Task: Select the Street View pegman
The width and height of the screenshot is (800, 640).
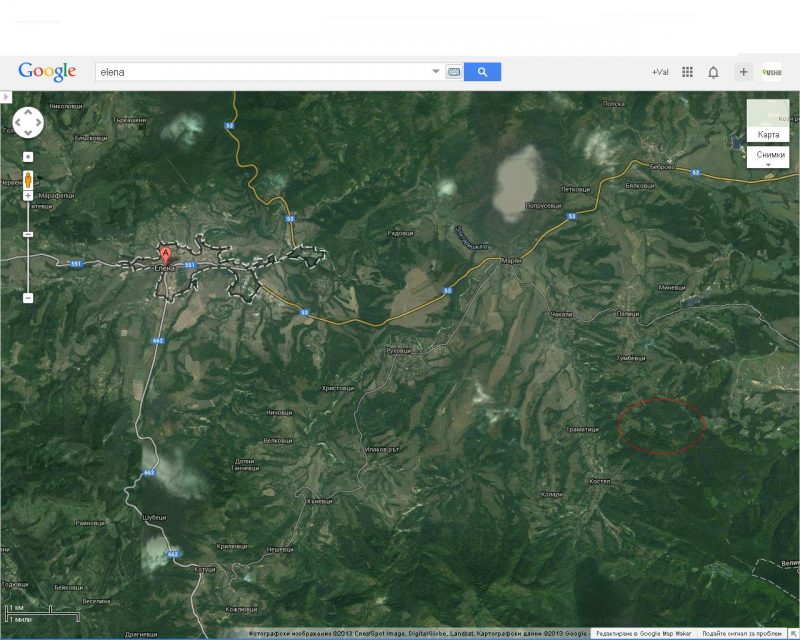Action: 28,181
